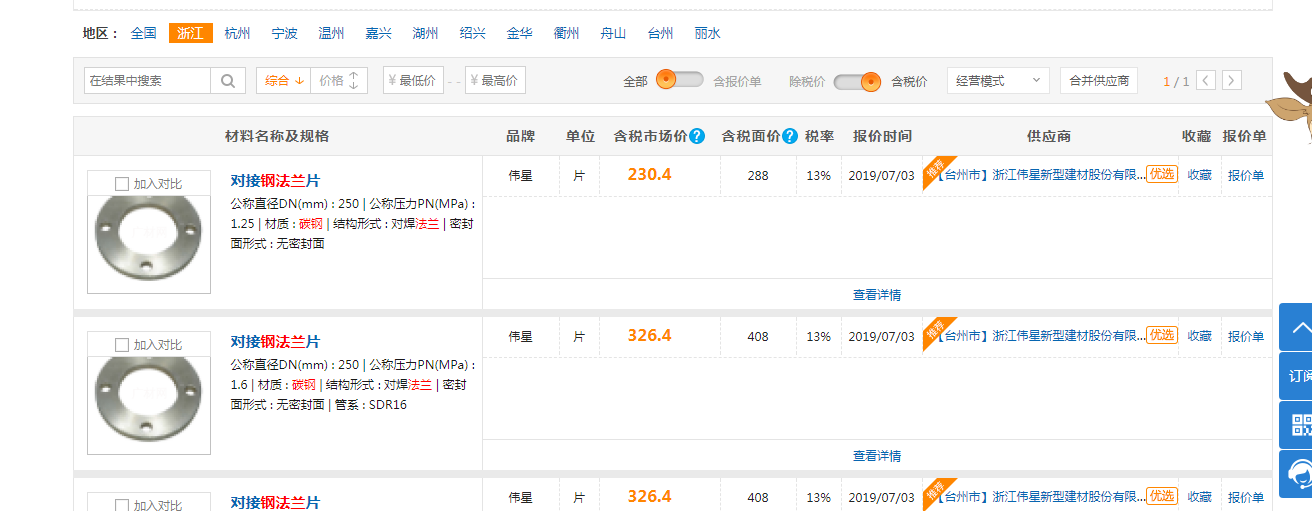
Task: Open 报价单 in the SDR16 row
Action: tap(1246, 336)
